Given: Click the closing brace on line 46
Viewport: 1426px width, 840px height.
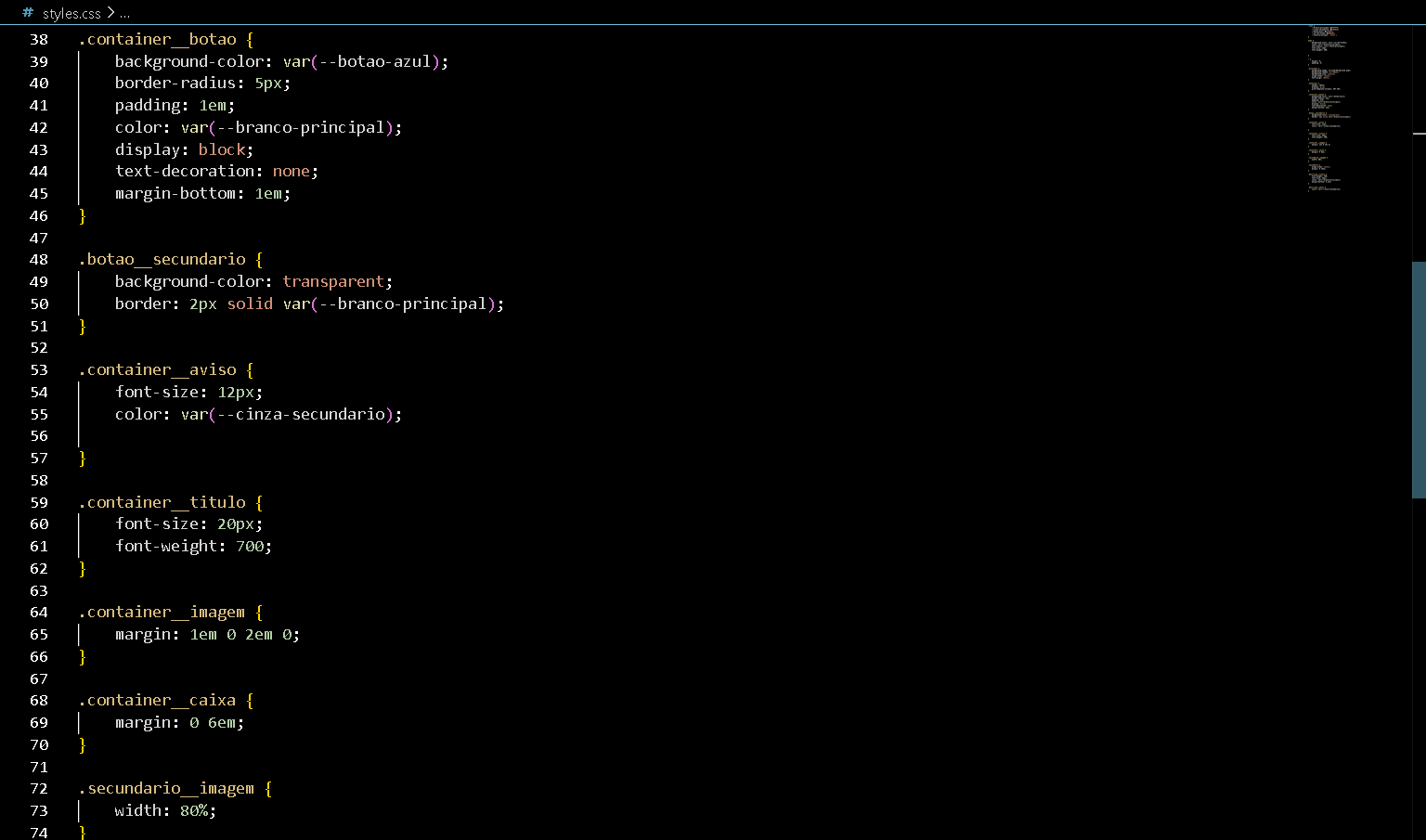Looking at the screenshot, I should 83,215.
